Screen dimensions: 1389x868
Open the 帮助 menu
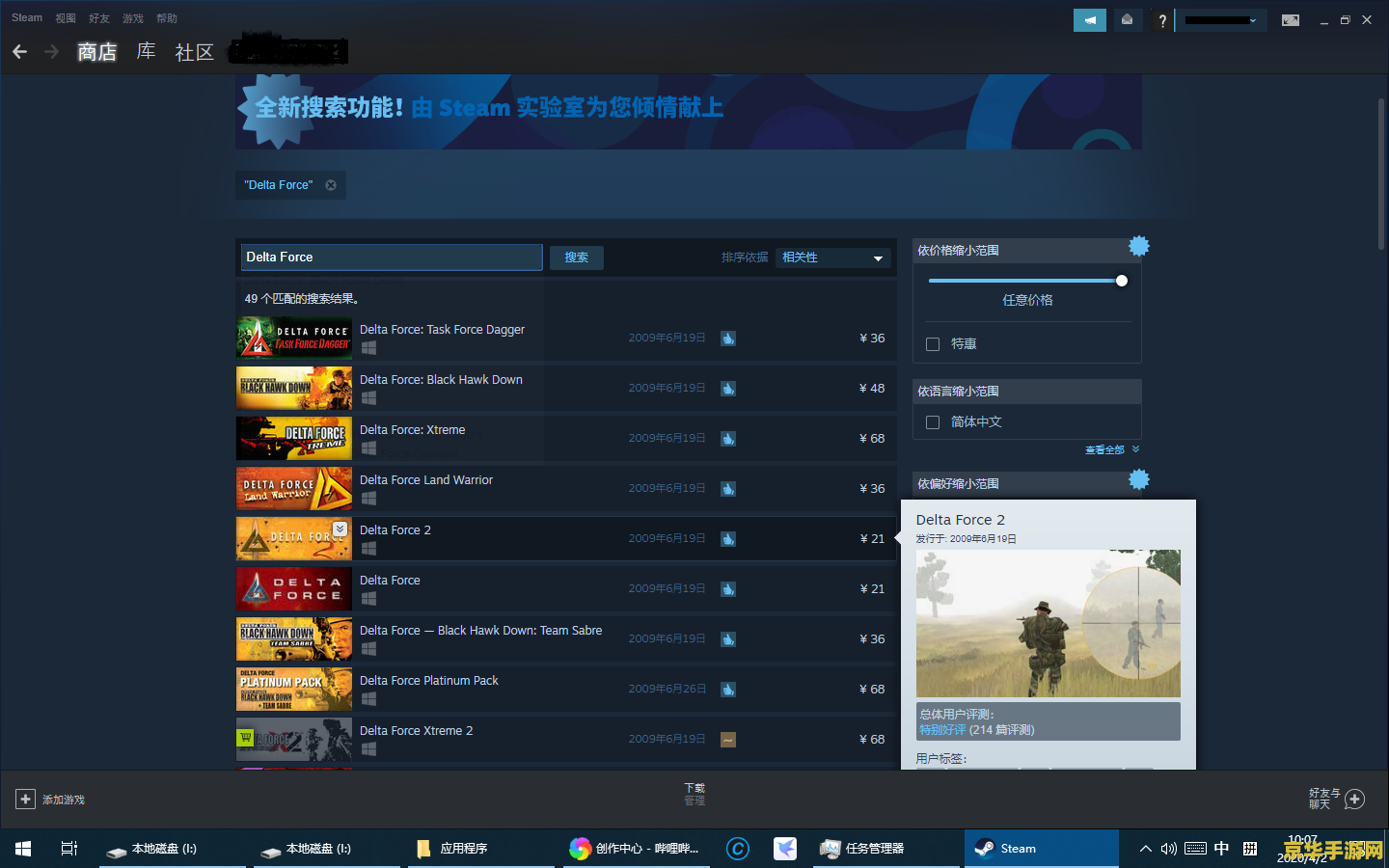pos(167,18)
